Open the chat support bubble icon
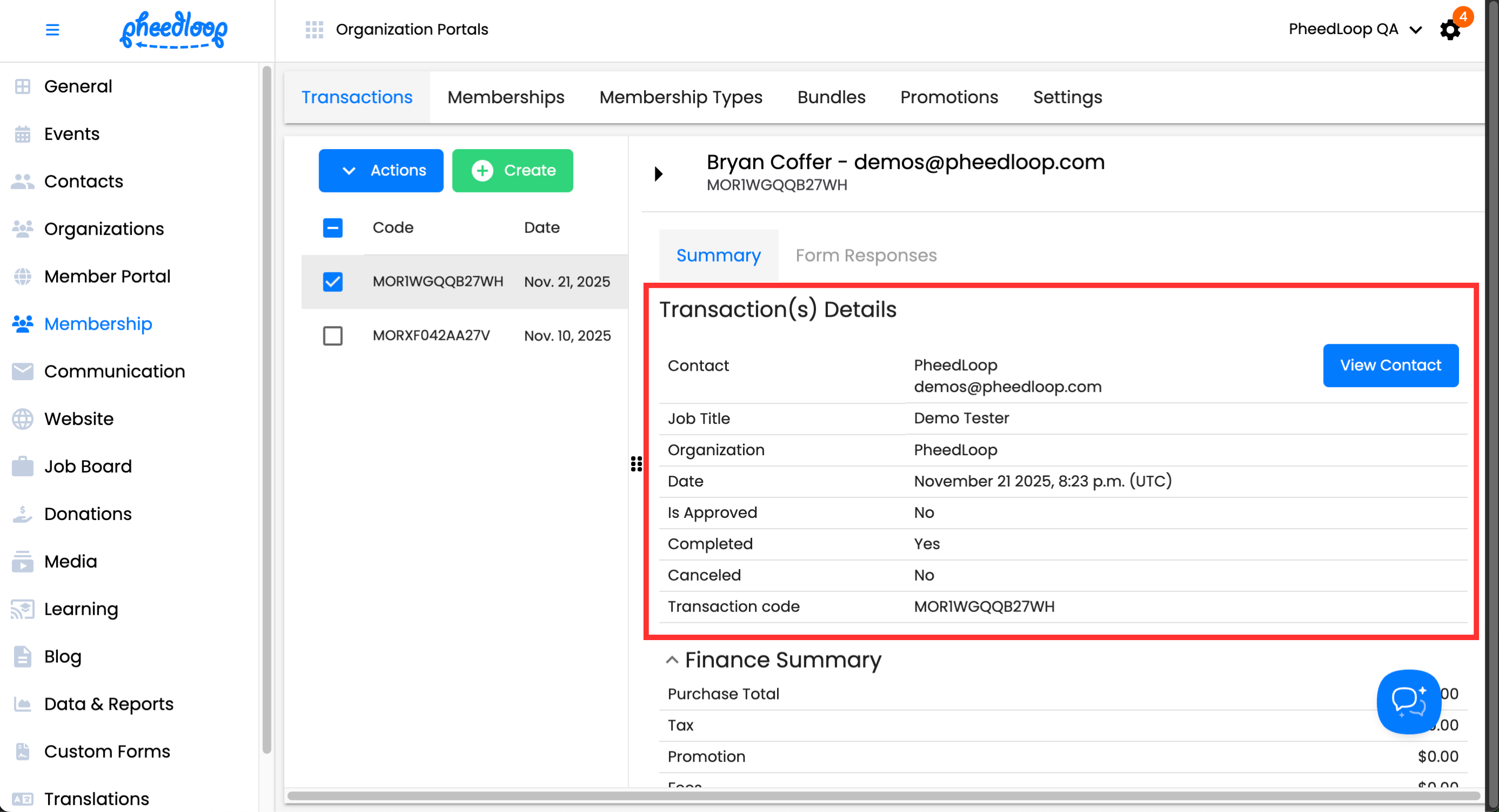The height and width of the screenshot is (812, 1499). 1408,701
